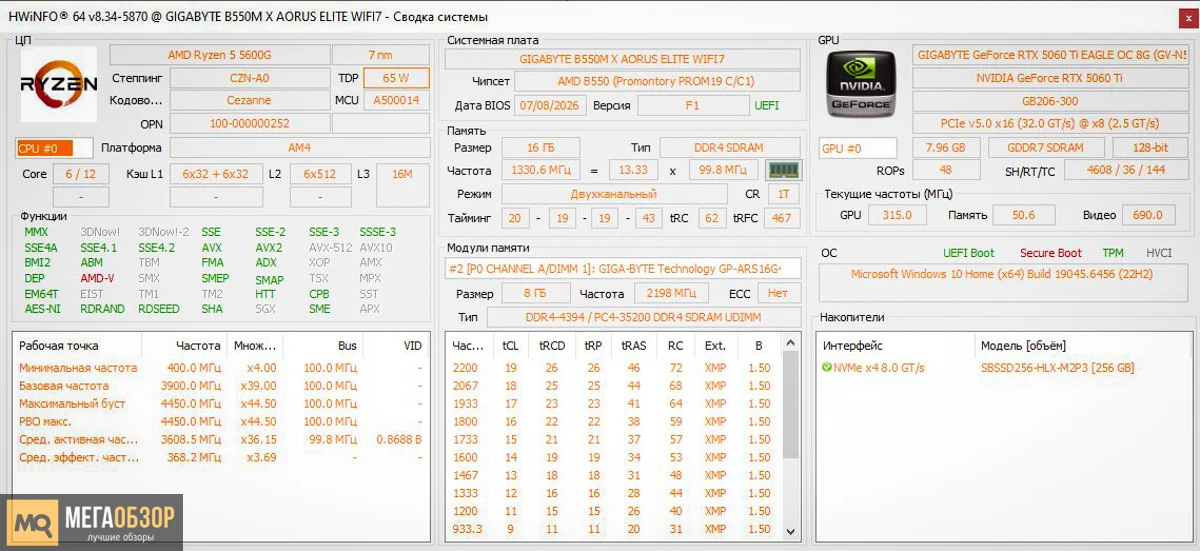Viewport: 1200px width, 551px height.
Task: Select the Сред. активная час... row
Action: (x=222, y=439)
